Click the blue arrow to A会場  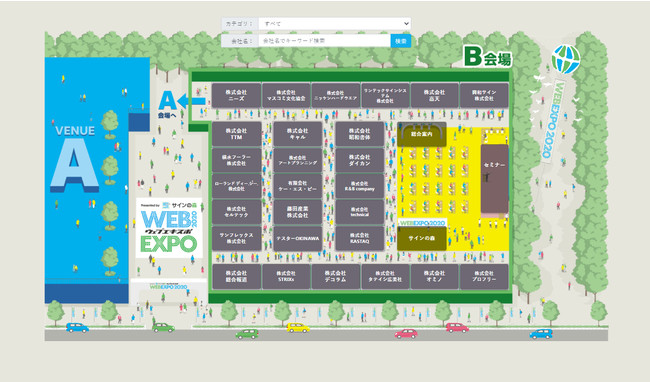[192, 101]
